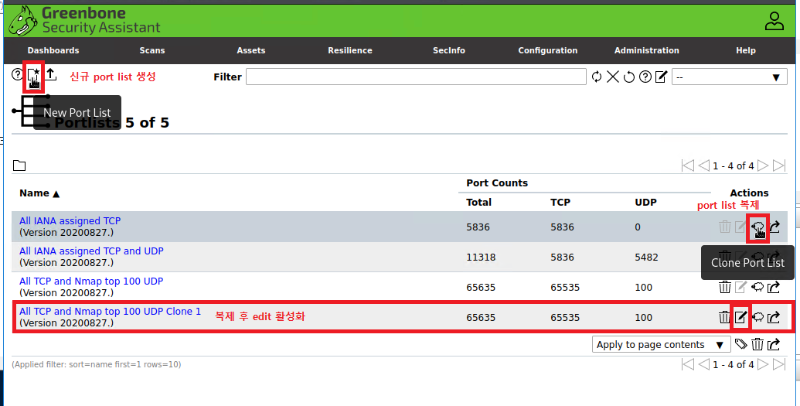This screenshot has width=800, height=406.
Task: Click the New Port List icon
Action: tap(33, 77)
